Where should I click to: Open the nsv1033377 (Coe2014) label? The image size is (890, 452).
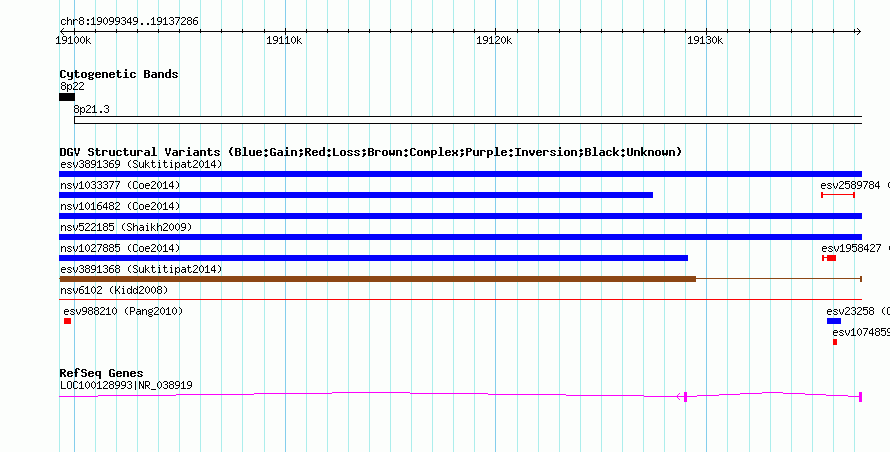click(120, 185)
